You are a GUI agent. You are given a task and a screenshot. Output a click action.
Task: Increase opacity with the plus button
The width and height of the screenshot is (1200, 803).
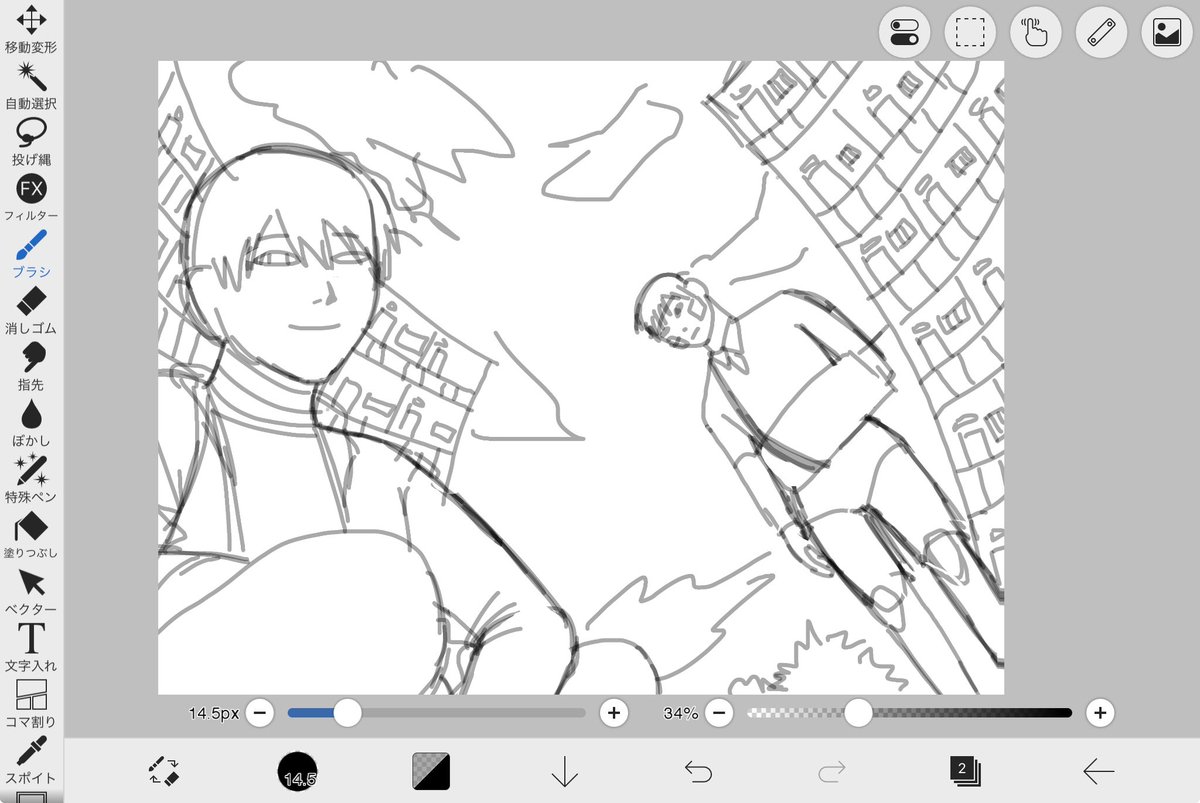point(1100,713)
